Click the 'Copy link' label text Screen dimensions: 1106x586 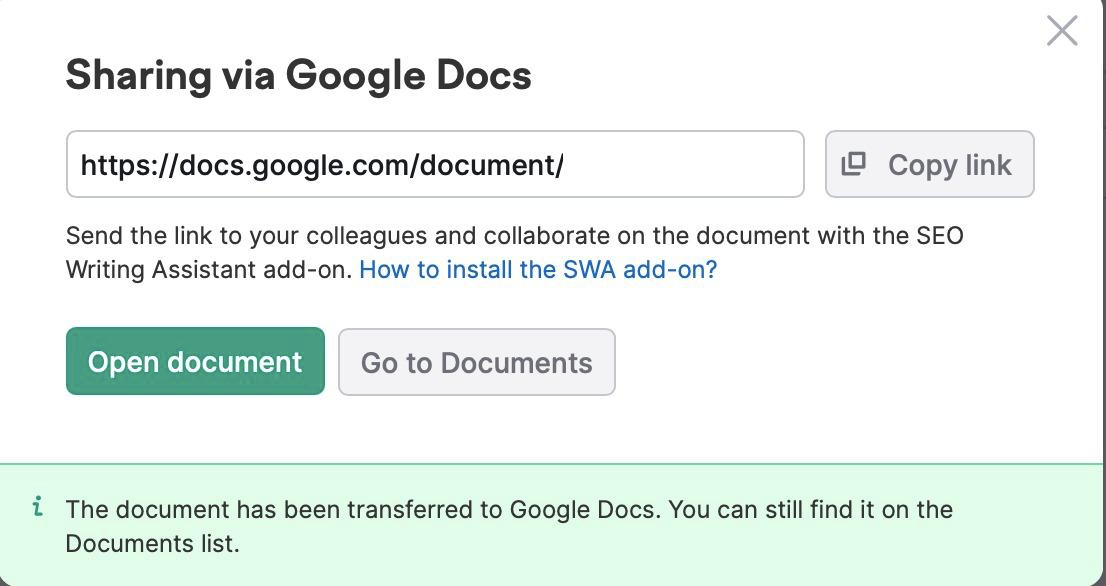(x=950, y=165)
